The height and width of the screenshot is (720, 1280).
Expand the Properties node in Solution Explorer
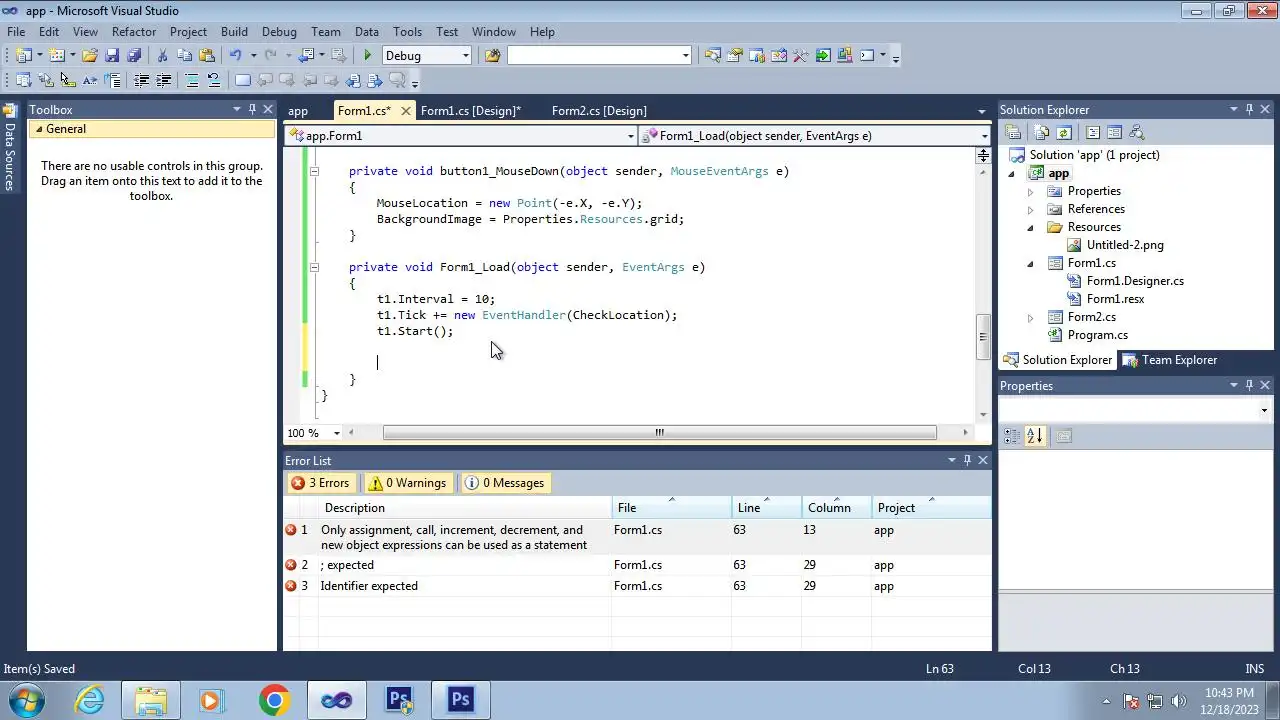pos(1031,191)
